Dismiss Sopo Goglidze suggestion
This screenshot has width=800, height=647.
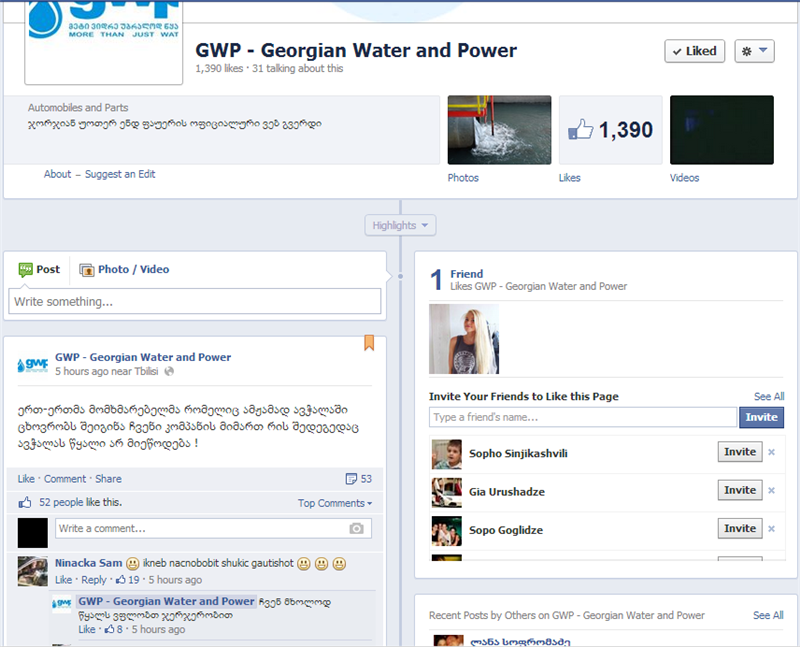click(771, 529)
